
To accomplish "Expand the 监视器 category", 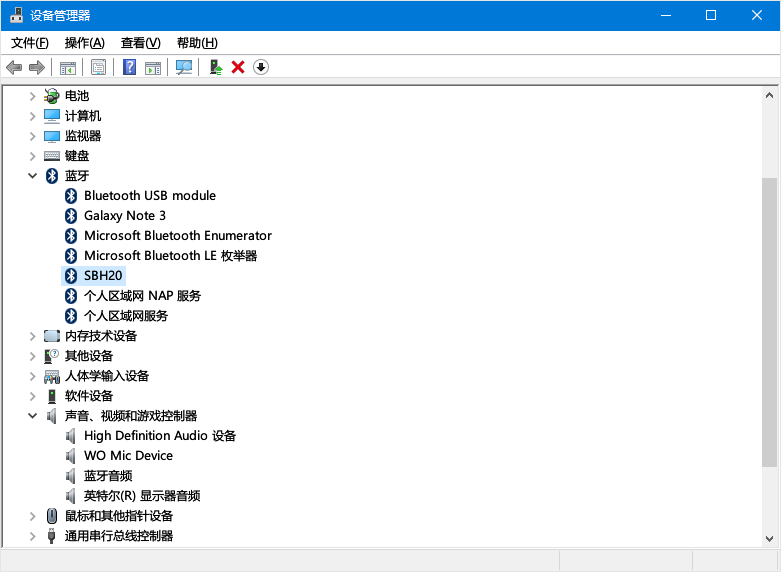I will click(32, 136).
